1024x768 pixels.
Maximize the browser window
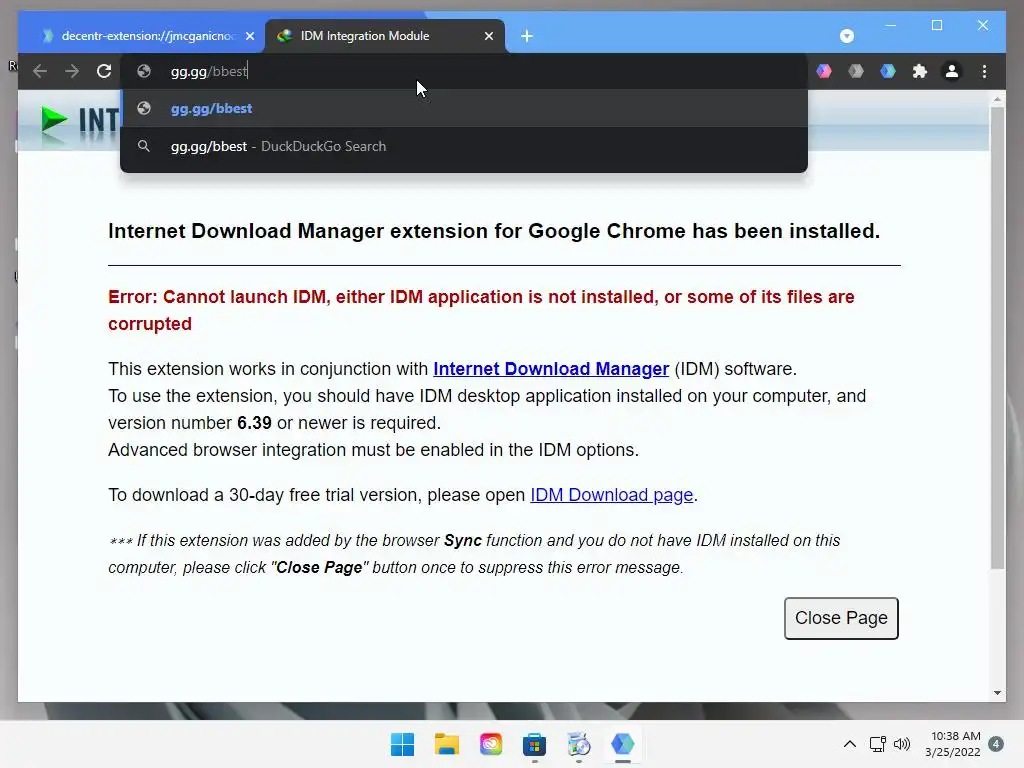[937, 25]
